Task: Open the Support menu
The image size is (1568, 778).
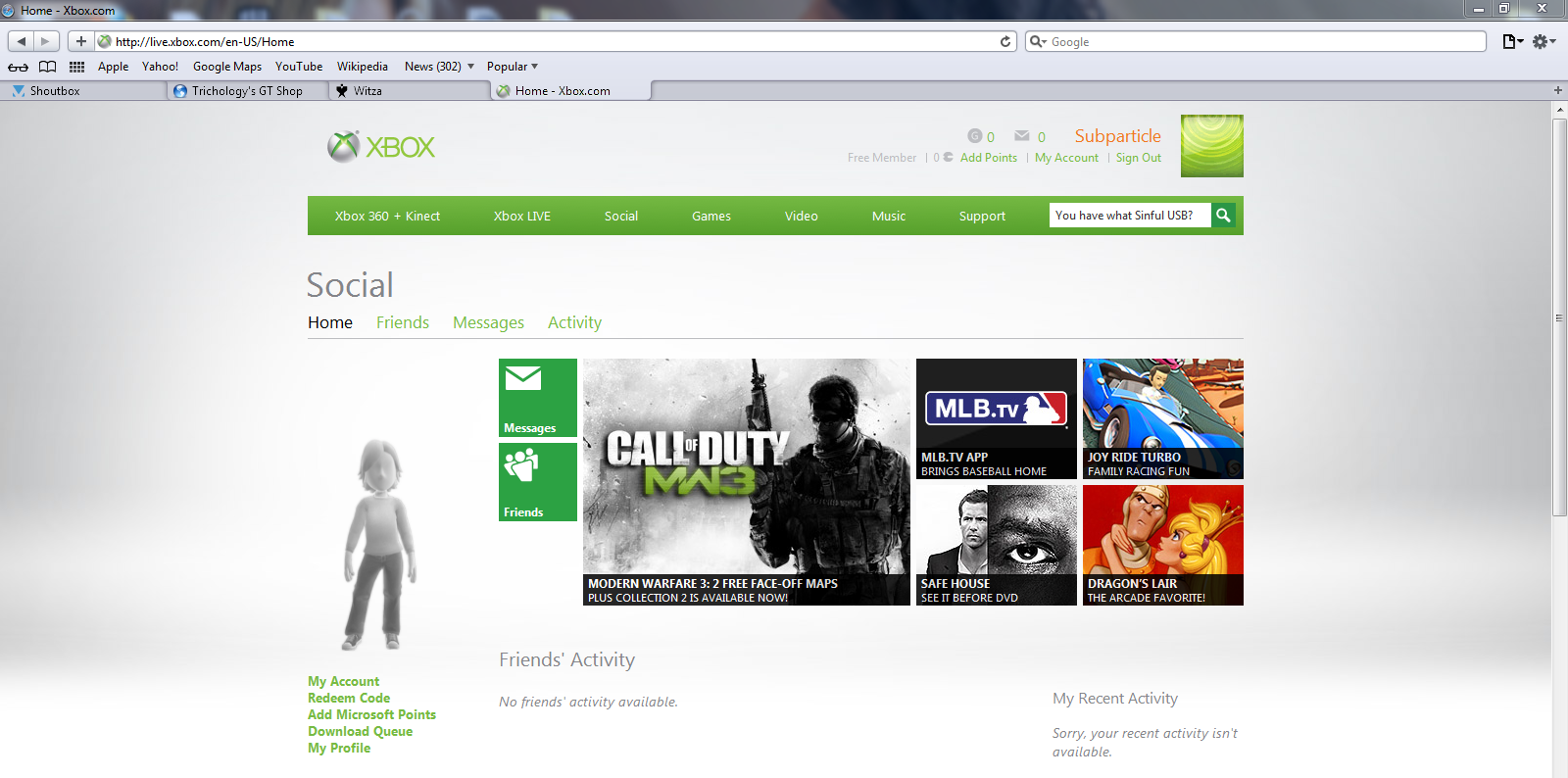Action: pos(982,216)
